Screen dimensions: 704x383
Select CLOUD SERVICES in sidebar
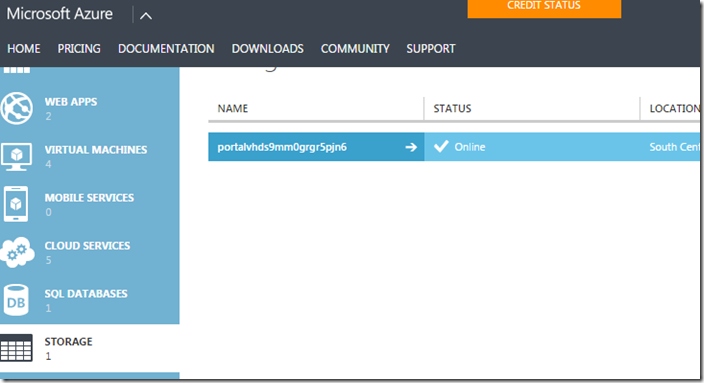click(90, 252)
